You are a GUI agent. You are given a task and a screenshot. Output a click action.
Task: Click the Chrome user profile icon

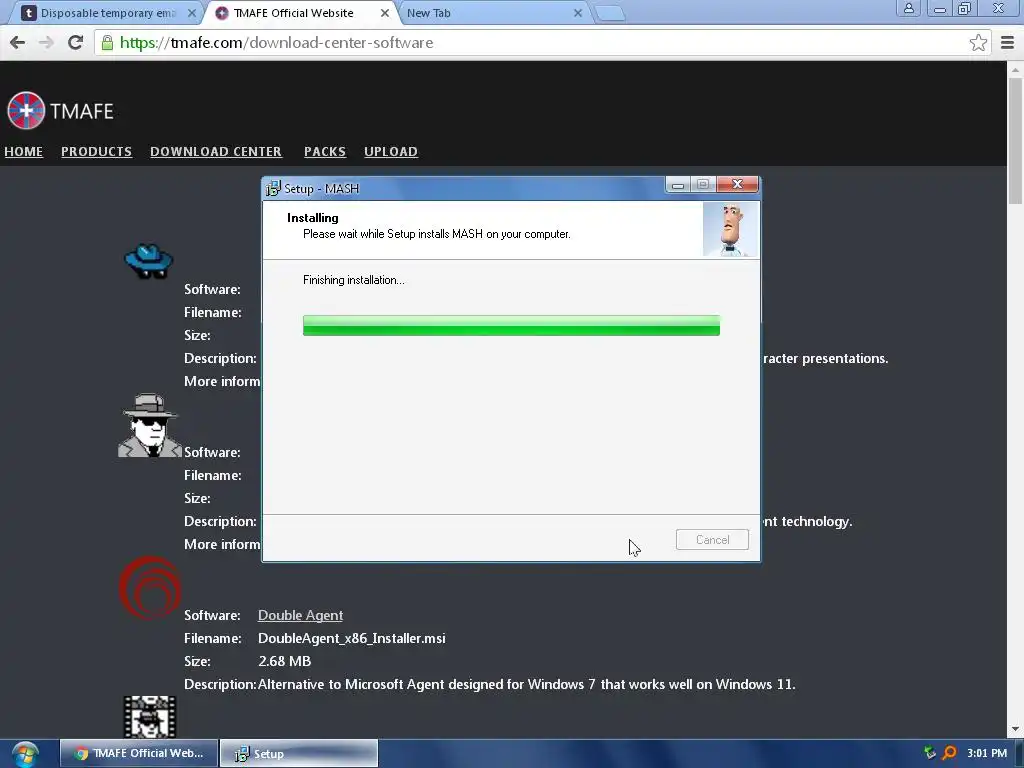click(x=908, y=8)
